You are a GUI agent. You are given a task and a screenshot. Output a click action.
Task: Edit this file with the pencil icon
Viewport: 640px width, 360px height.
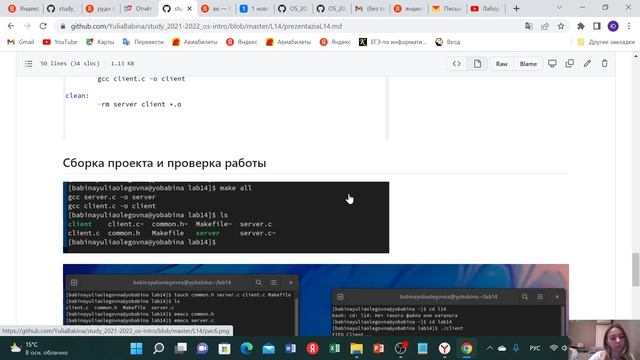[587, 63]
